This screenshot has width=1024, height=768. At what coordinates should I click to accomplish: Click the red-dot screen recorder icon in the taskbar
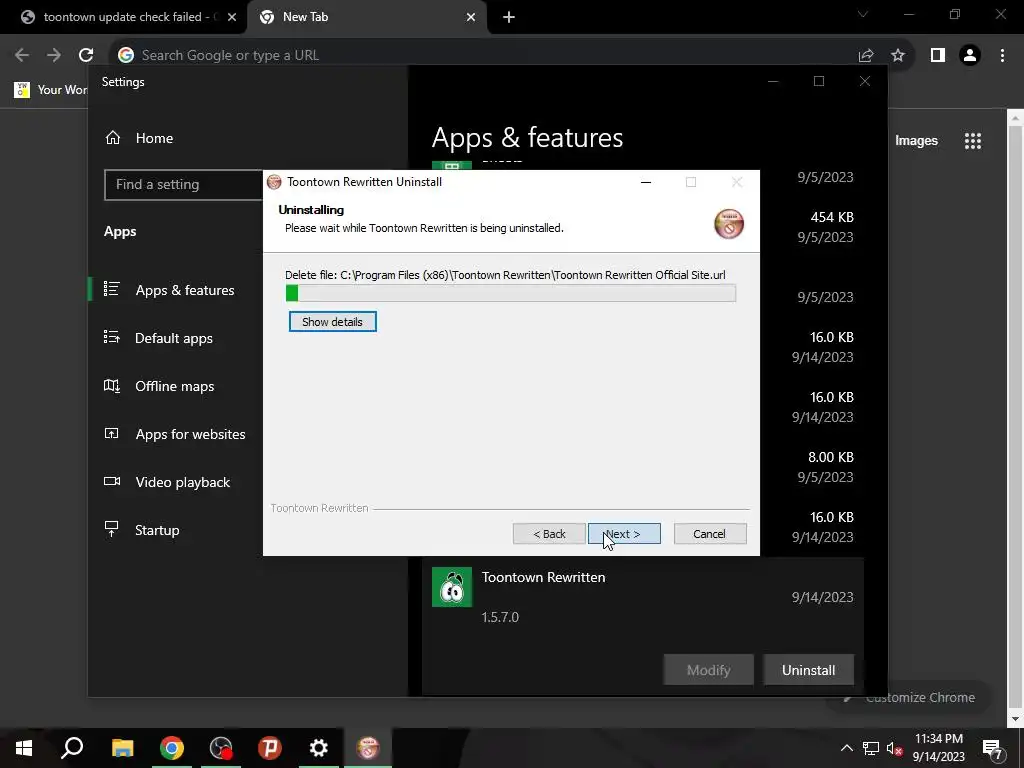[221, 748]
